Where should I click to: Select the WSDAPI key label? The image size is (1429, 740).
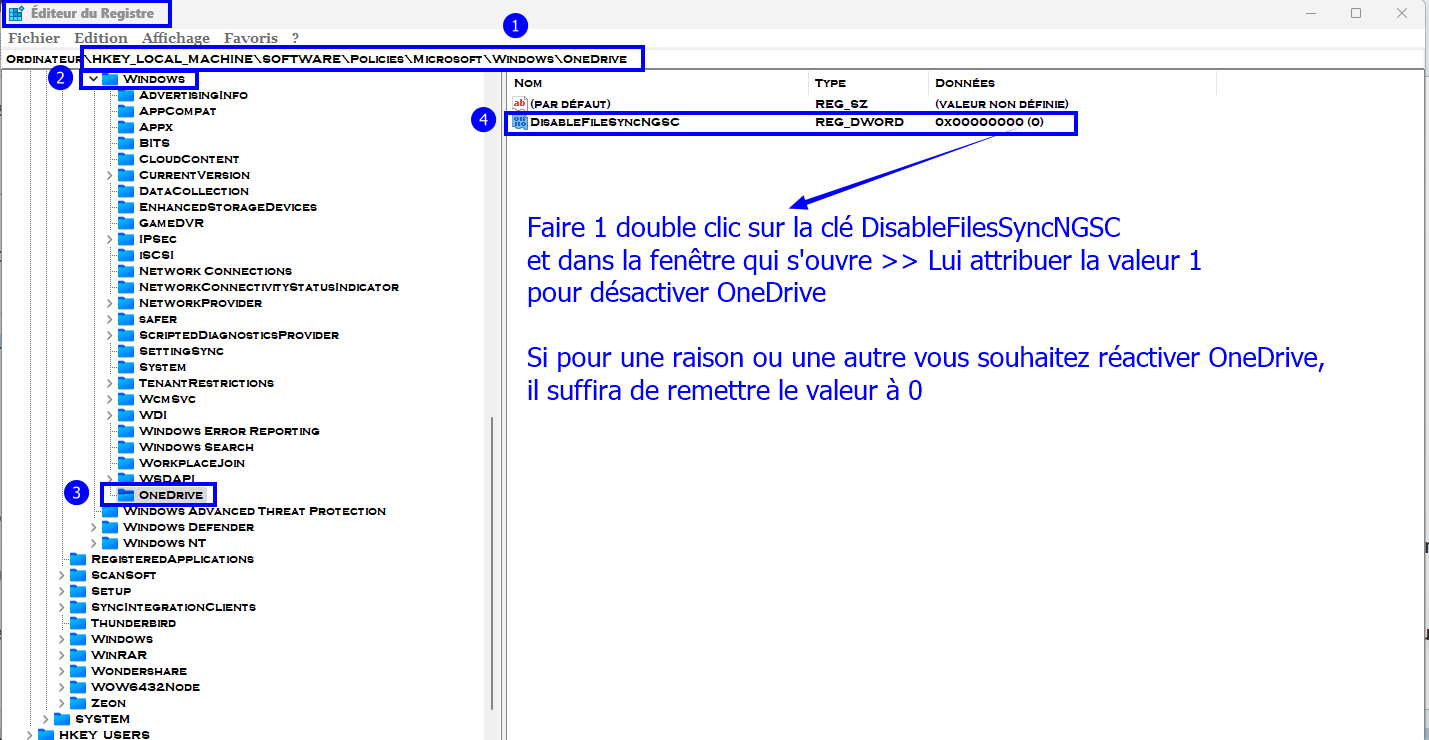(165, 479)
